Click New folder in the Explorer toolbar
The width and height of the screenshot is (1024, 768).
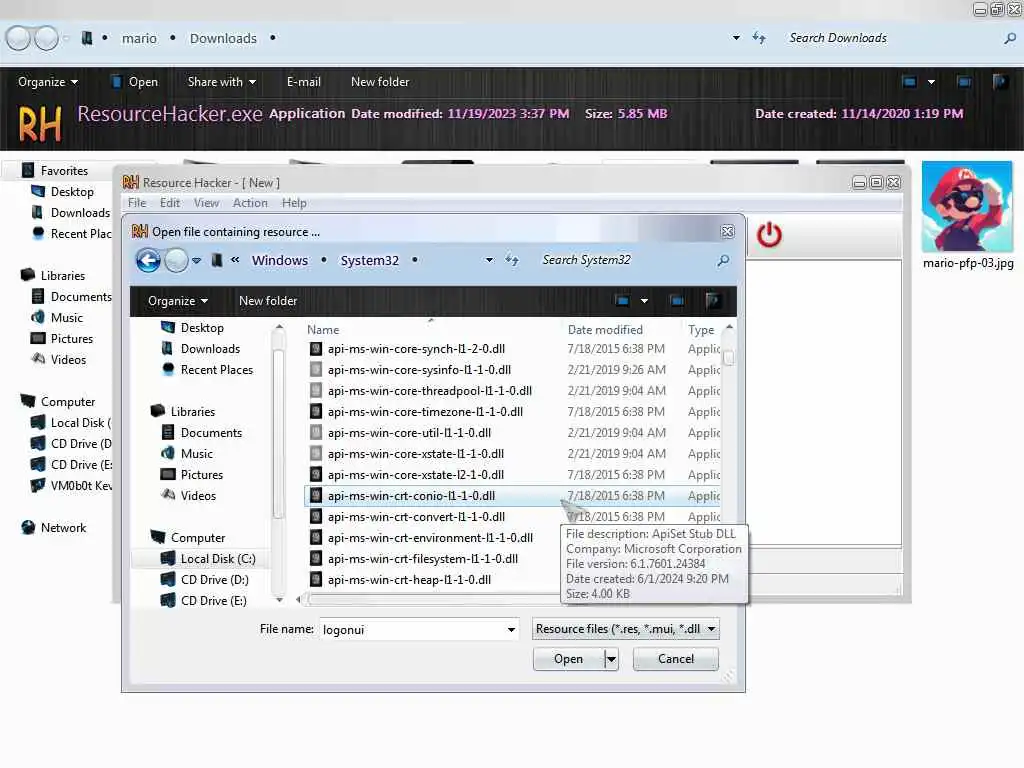point(380,82)
